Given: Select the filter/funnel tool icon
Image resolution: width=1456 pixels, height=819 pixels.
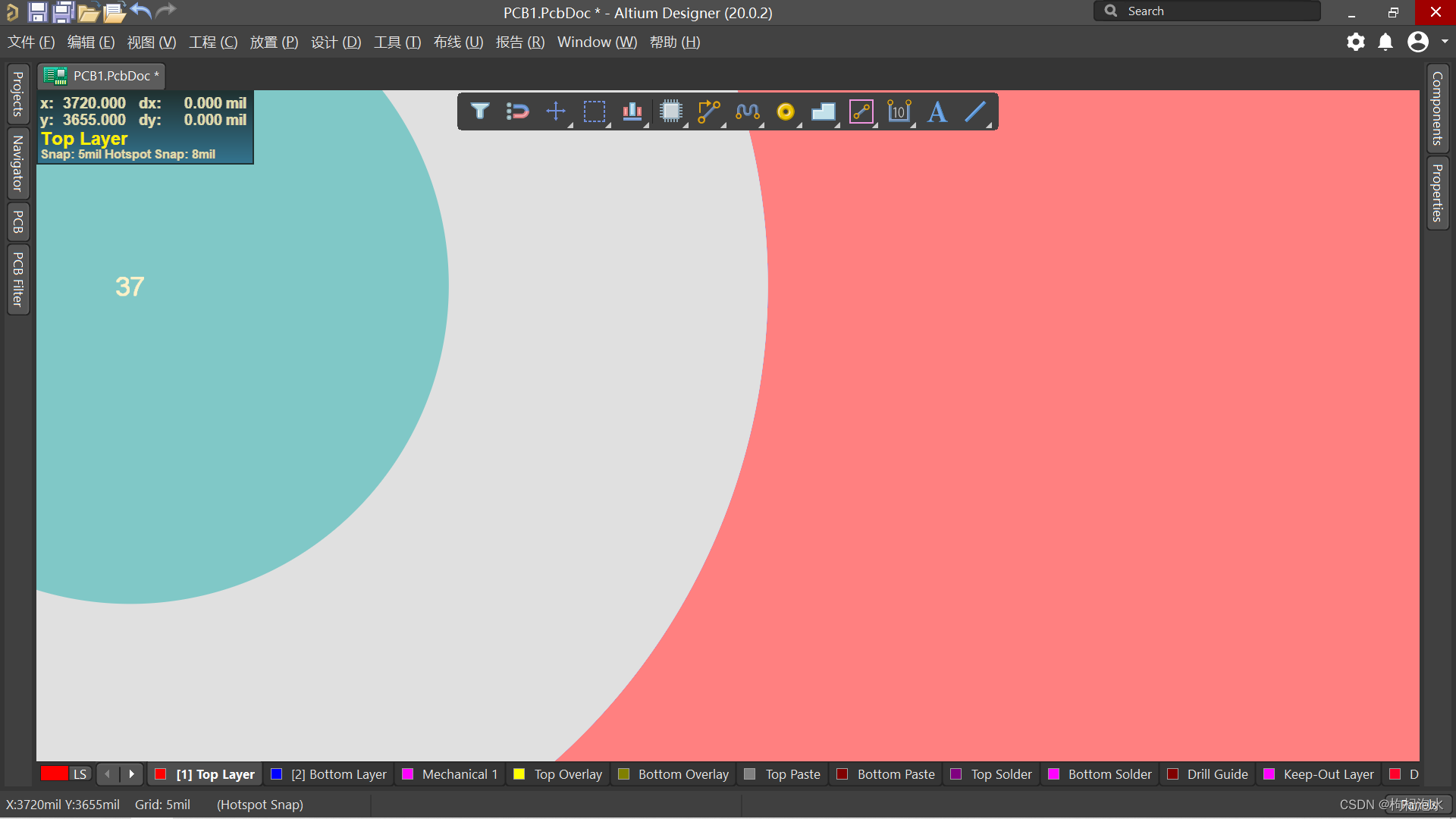Looking at the screenshot, I should (478, 111).
